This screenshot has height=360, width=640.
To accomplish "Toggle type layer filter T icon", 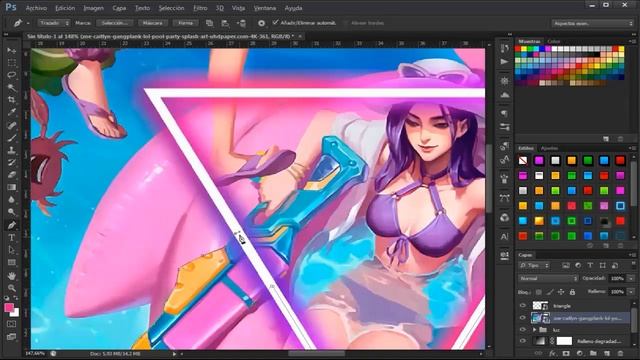I will (x=590, y=265).
